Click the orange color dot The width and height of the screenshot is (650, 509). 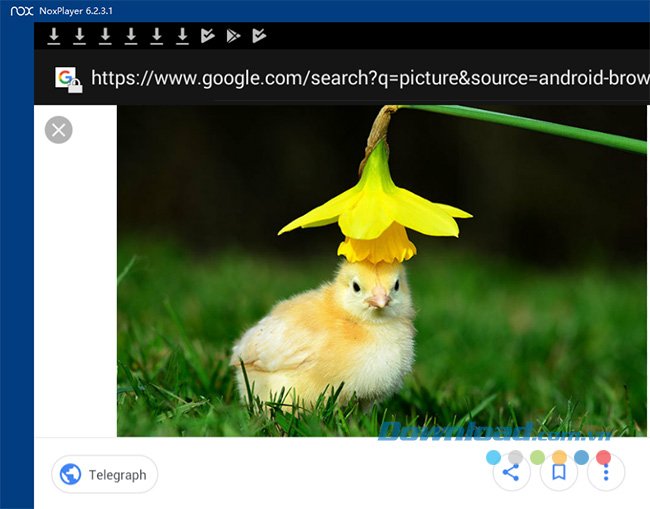[559, 457]
